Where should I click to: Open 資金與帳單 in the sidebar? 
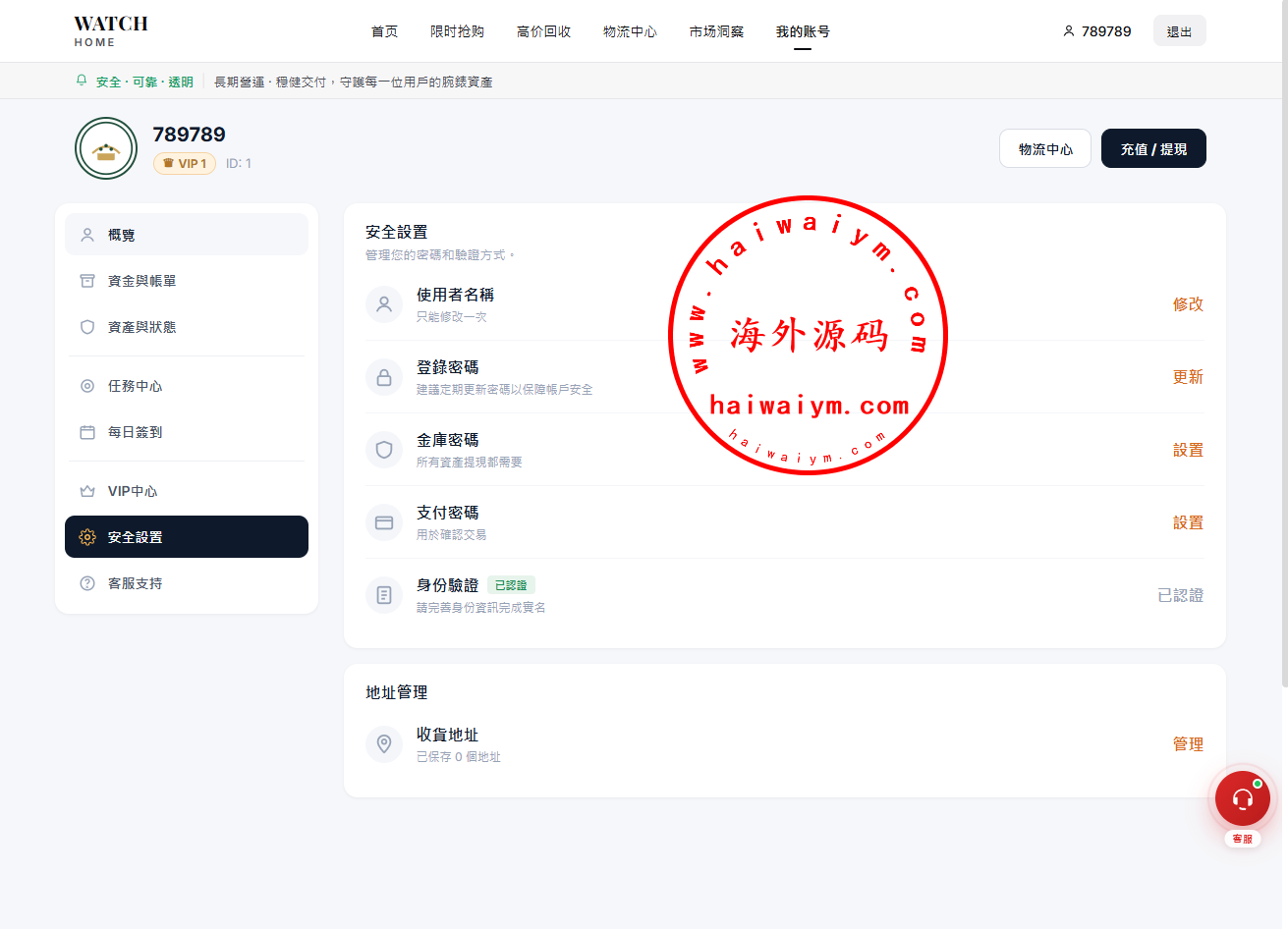187,281
